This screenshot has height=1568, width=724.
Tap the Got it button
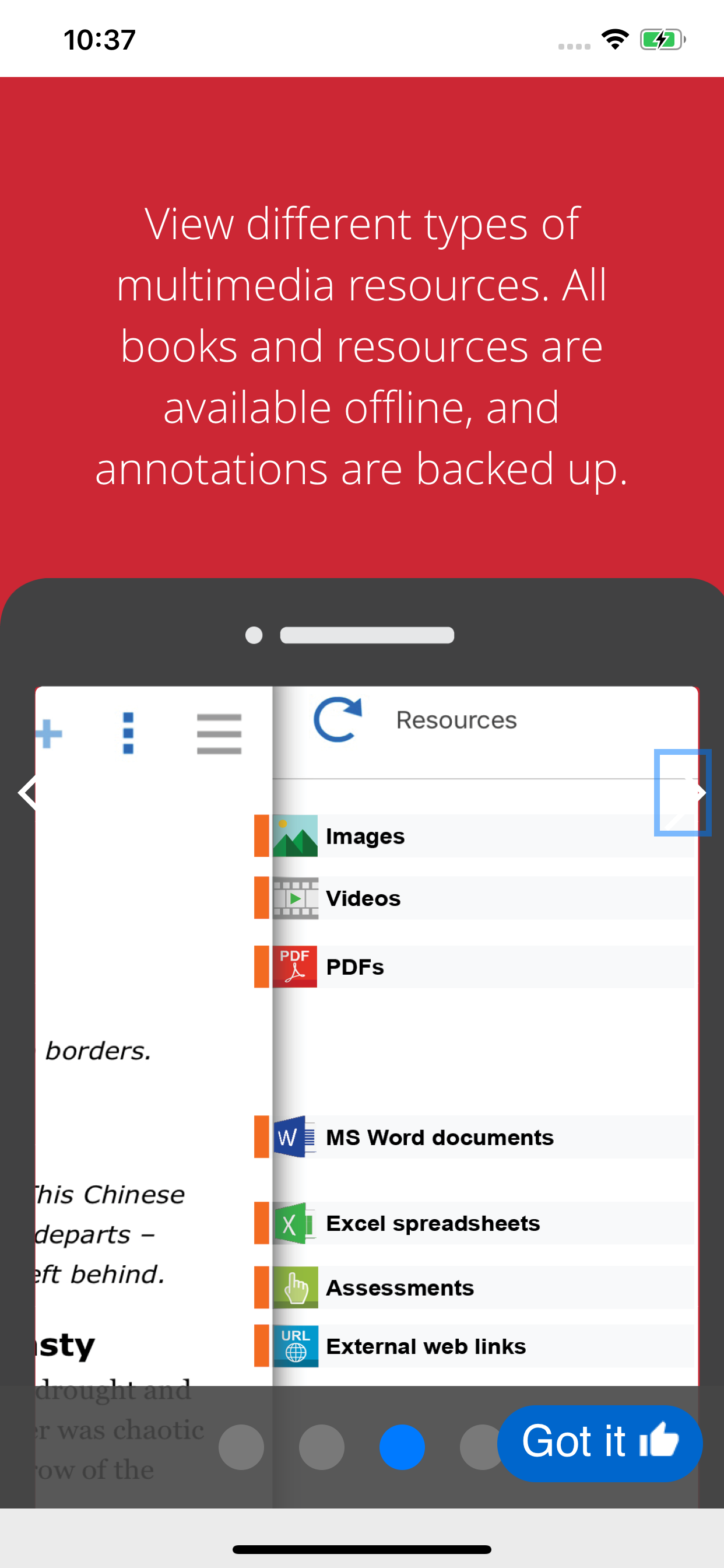click(599, 1443)
